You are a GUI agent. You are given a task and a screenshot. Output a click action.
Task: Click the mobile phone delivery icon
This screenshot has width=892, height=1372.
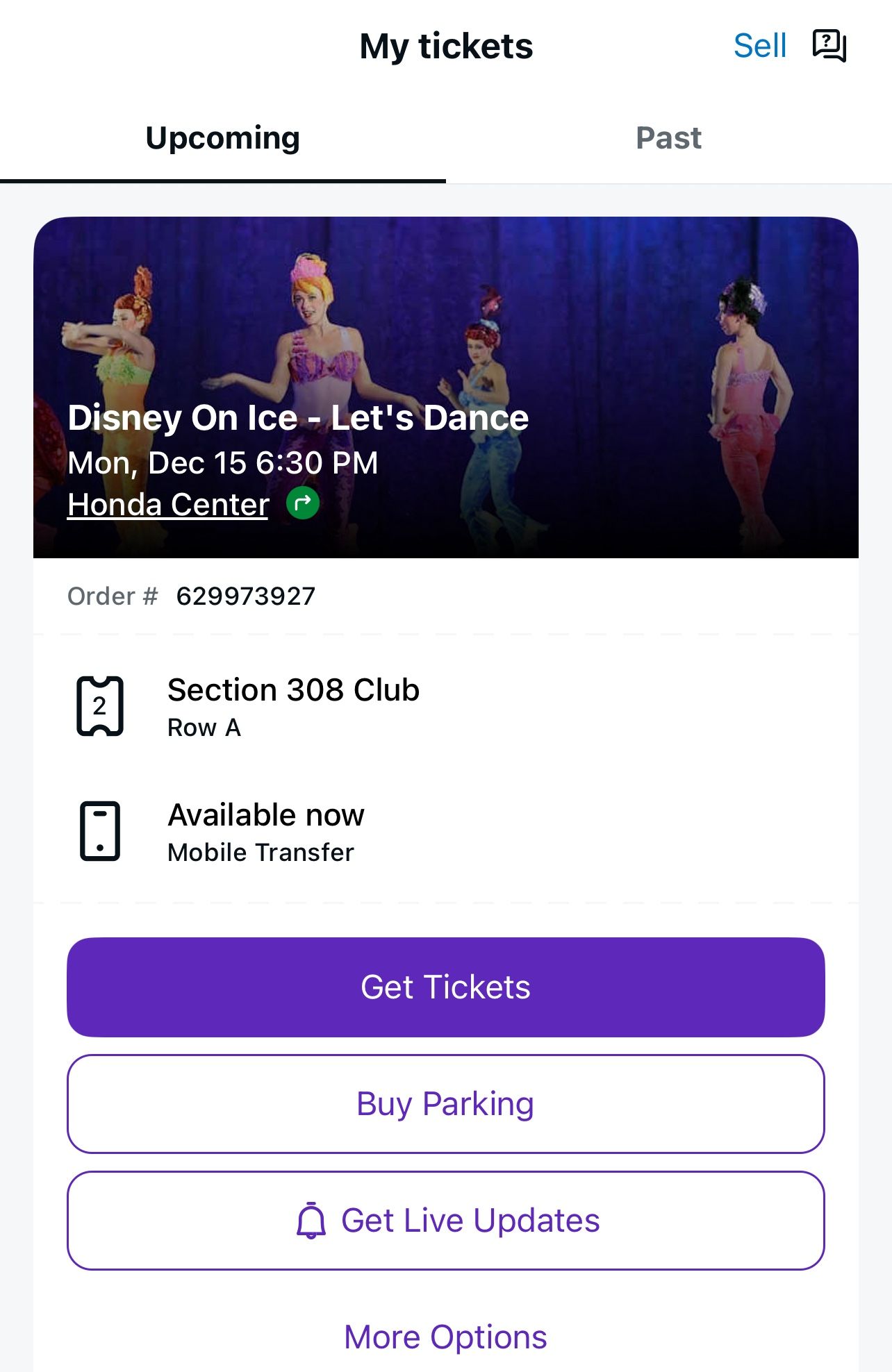[100, 831]
